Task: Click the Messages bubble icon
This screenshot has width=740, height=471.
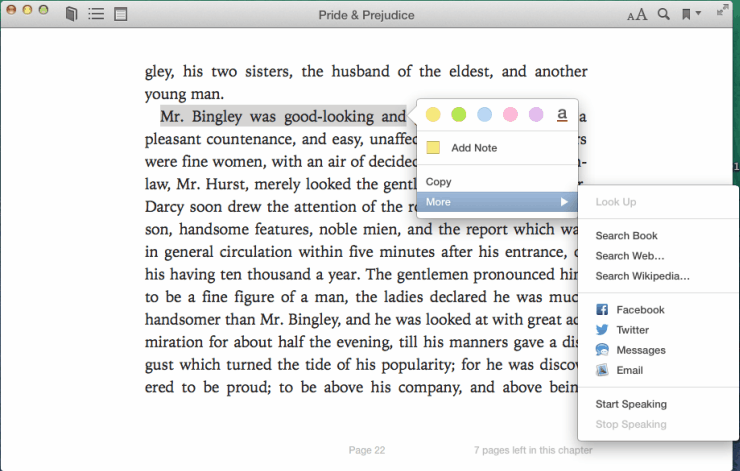Action: (602, 350)
